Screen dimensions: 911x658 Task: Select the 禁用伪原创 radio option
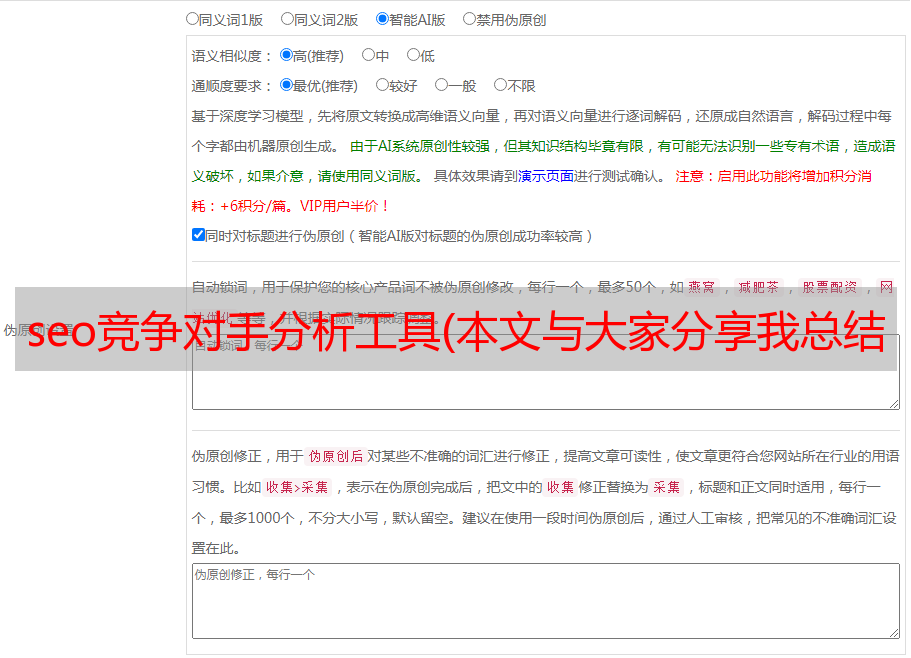[469, 19]
